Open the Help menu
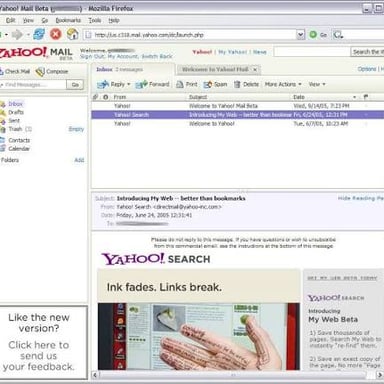Screen dimensions: 384x384 [114, 20]
